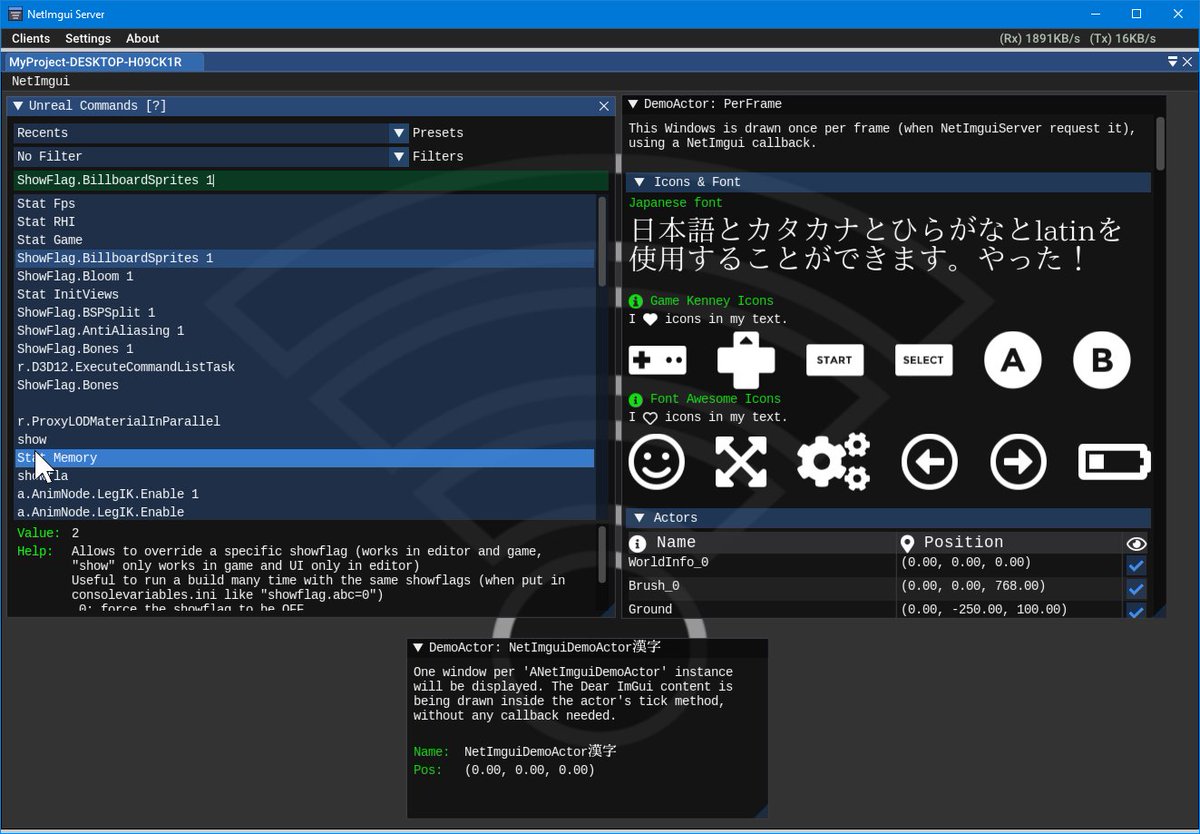Click the circled right arrow icon
Viewport: 1200px width, 834px height.
click(1019, 463)
